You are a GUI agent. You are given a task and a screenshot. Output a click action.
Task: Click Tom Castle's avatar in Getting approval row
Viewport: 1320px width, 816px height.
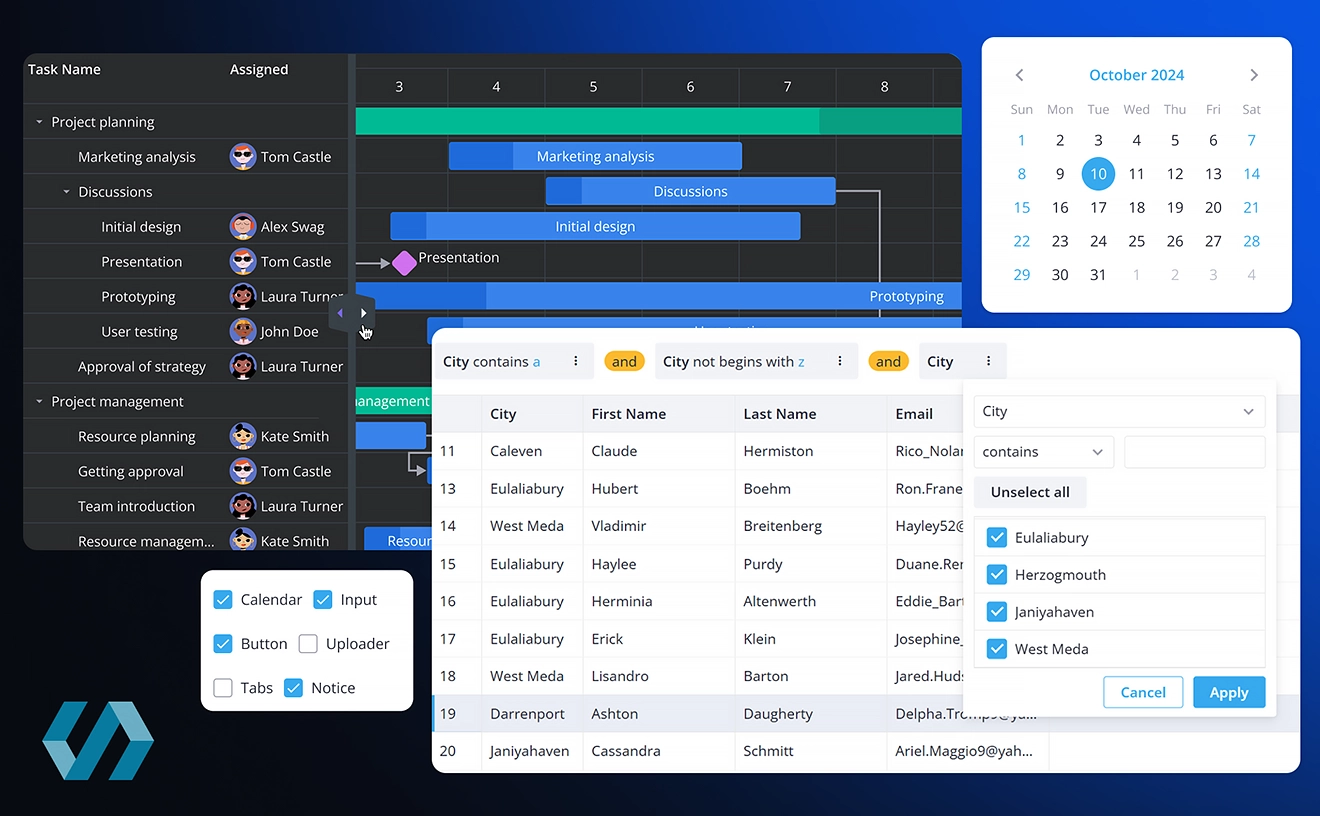pyautogui.click(x=242, y=471)
